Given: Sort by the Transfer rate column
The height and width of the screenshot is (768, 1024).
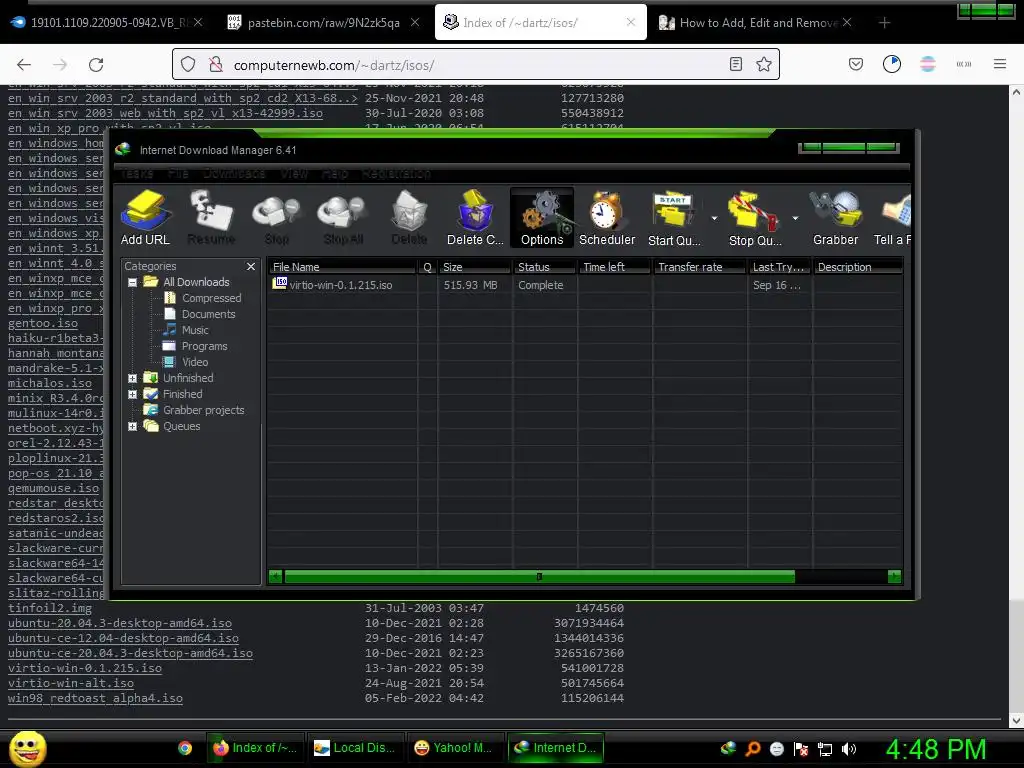Looking at the screenshot, I should (699, 266).
